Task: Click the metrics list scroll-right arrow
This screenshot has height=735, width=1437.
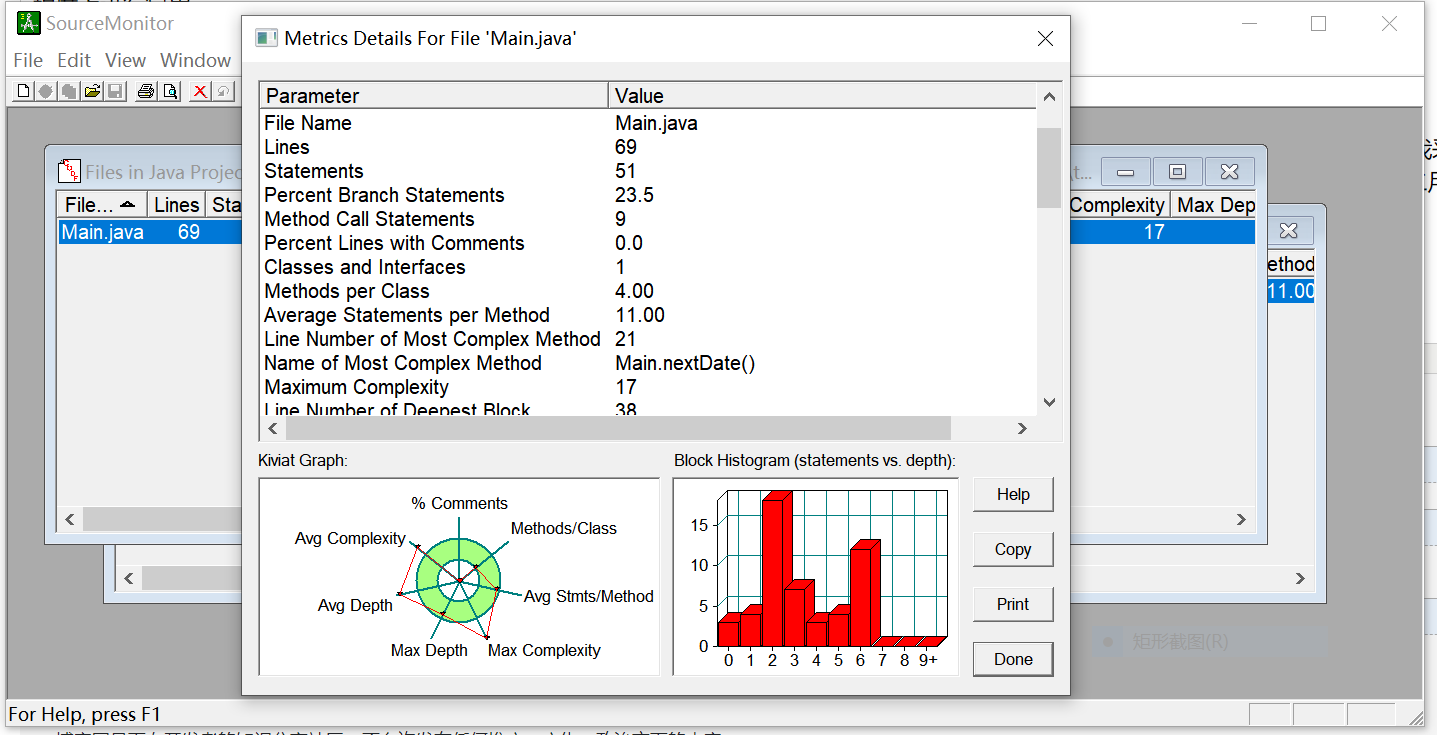Action: point(1022,428)
